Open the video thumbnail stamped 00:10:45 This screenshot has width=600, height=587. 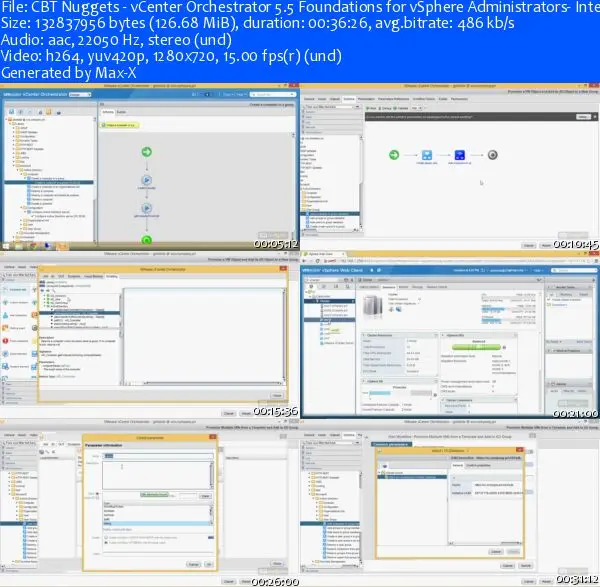(x=450, y=166)
